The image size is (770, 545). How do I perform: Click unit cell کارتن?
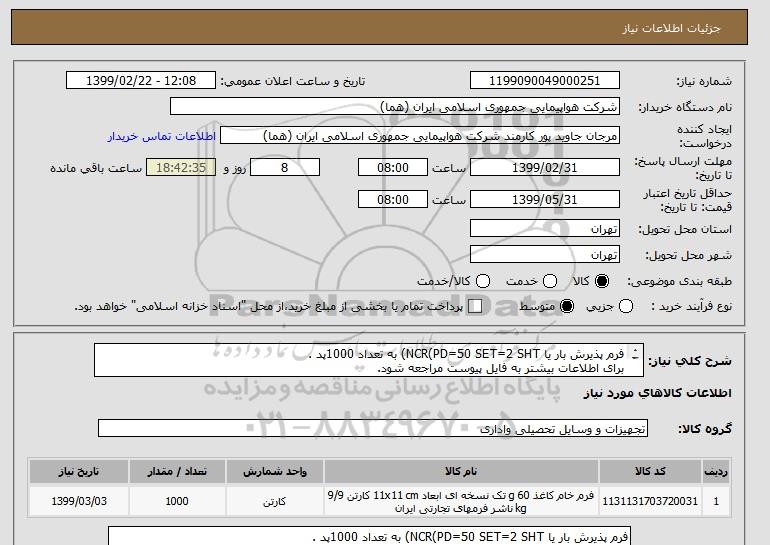(x=275, y=501)
